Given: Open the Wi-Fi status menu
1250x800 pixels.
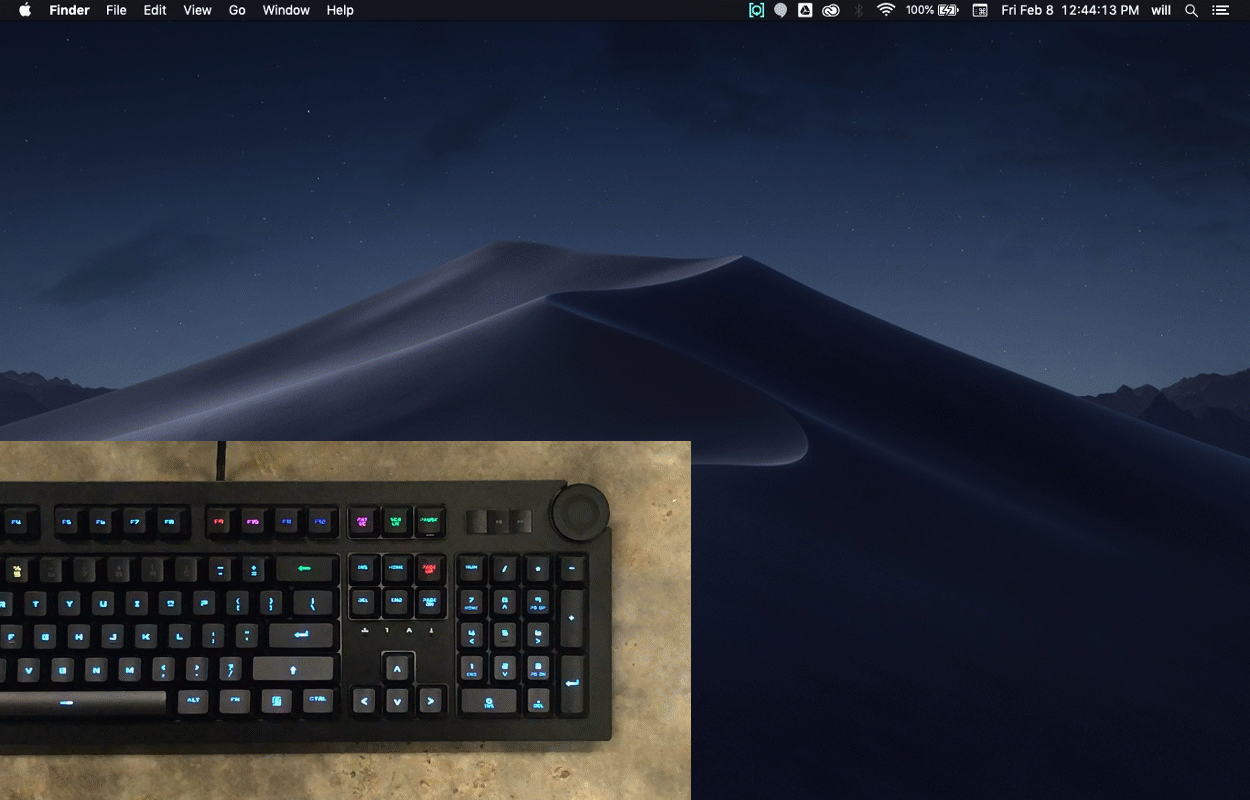Looking at the screenshot, I should point(885,10).
